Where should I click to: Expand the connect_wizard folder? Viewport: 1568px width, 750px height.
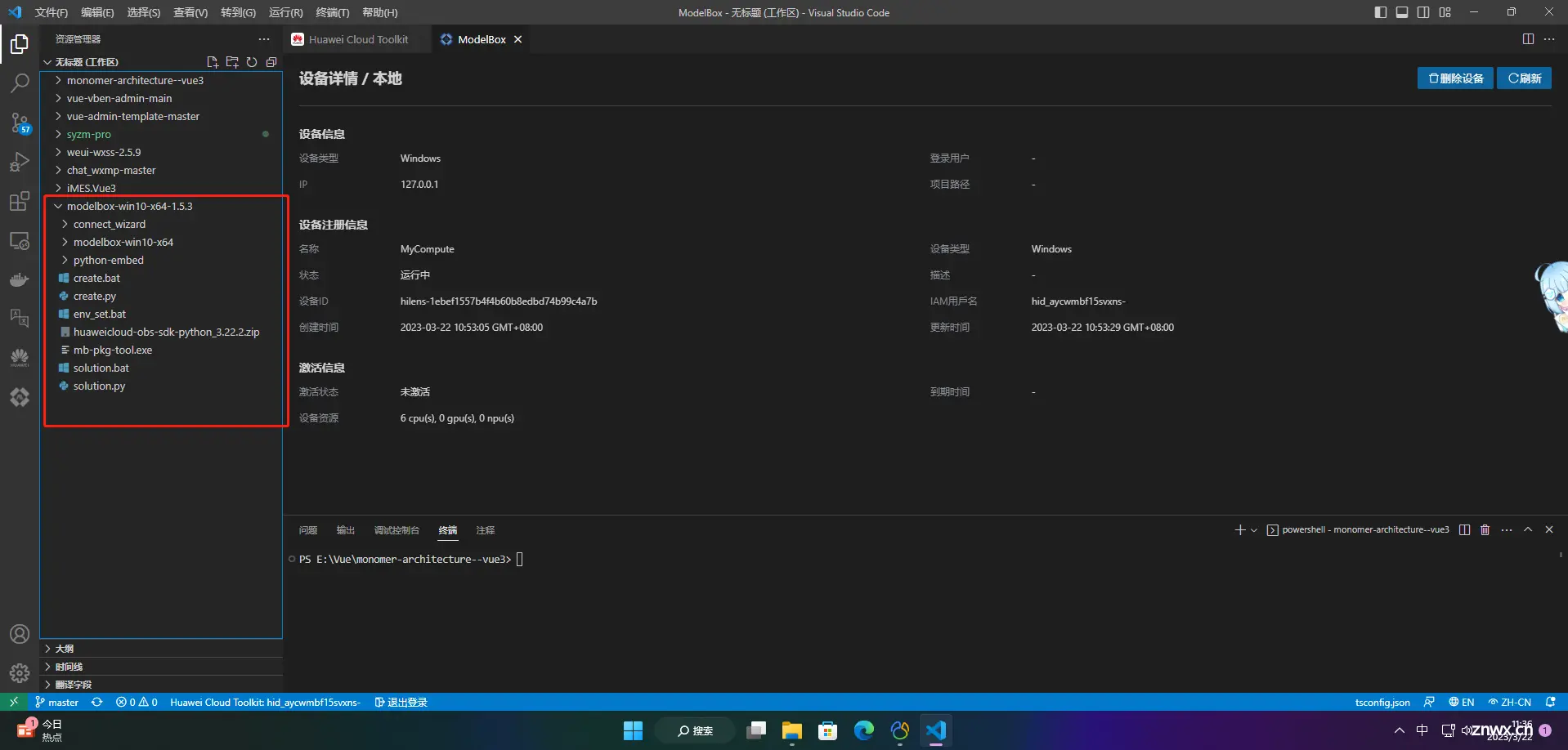coord(161,224)
